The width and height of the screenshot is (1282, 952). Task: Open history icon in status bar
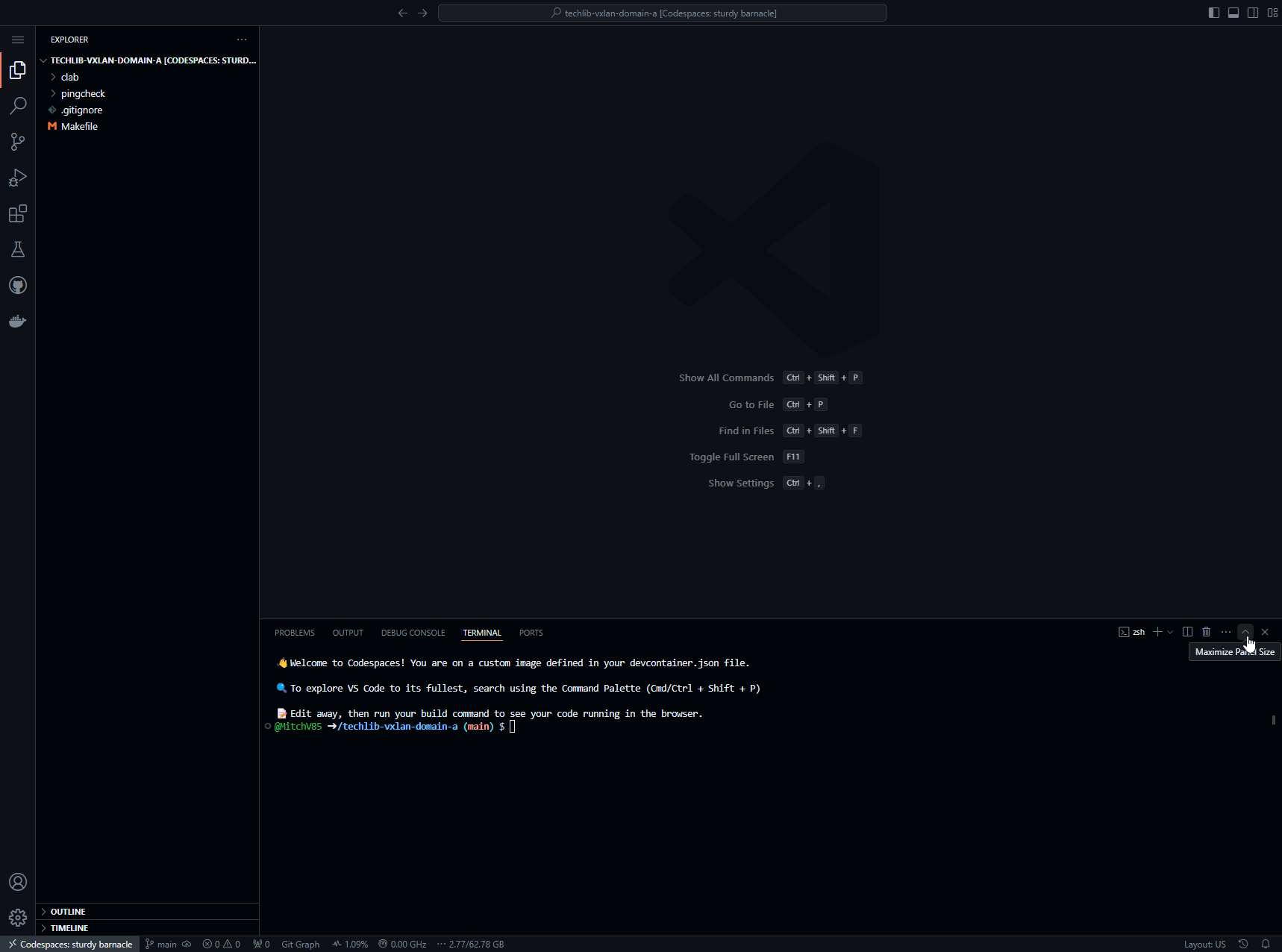(x=1243, y=944)
